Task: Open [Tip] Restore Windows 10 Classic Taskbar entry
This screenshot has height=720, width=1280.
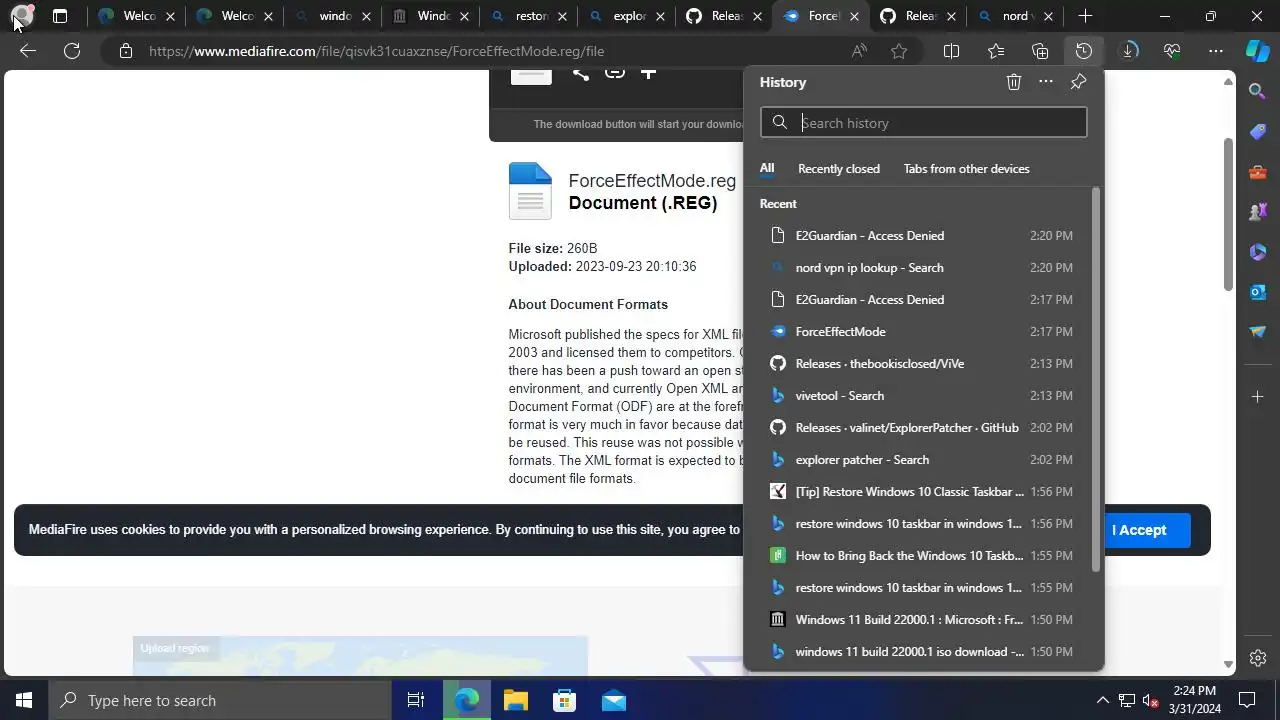Action: click(920, 492)
